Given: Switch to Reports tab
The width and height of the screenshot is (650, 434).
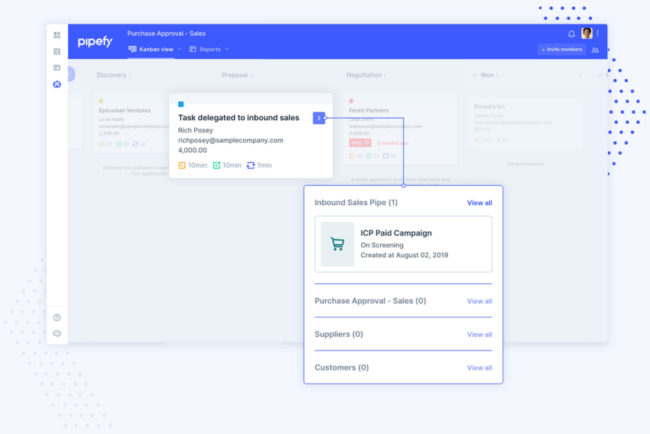Looking at the screenshot, I should pyautogui.click(x=205, y=49).
